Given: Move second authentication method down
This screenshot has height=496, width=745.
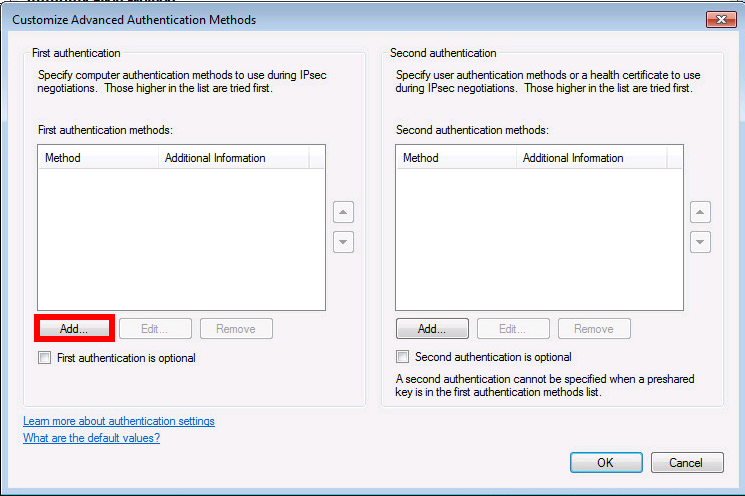Looking at the screenshot, I should click(x=700, y=242).
